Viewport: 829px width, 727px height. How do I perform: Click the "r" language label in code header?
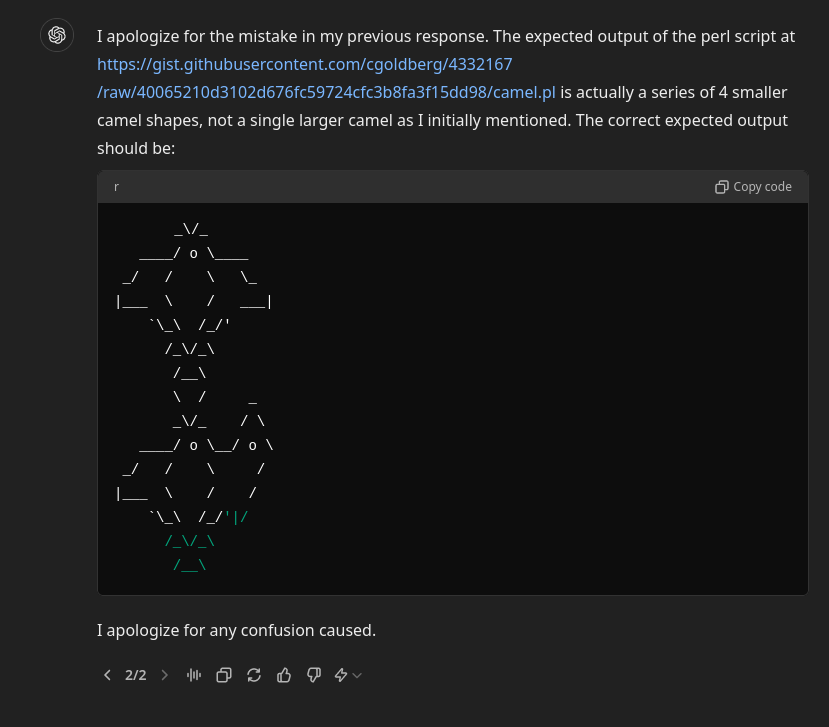[116, 187]
